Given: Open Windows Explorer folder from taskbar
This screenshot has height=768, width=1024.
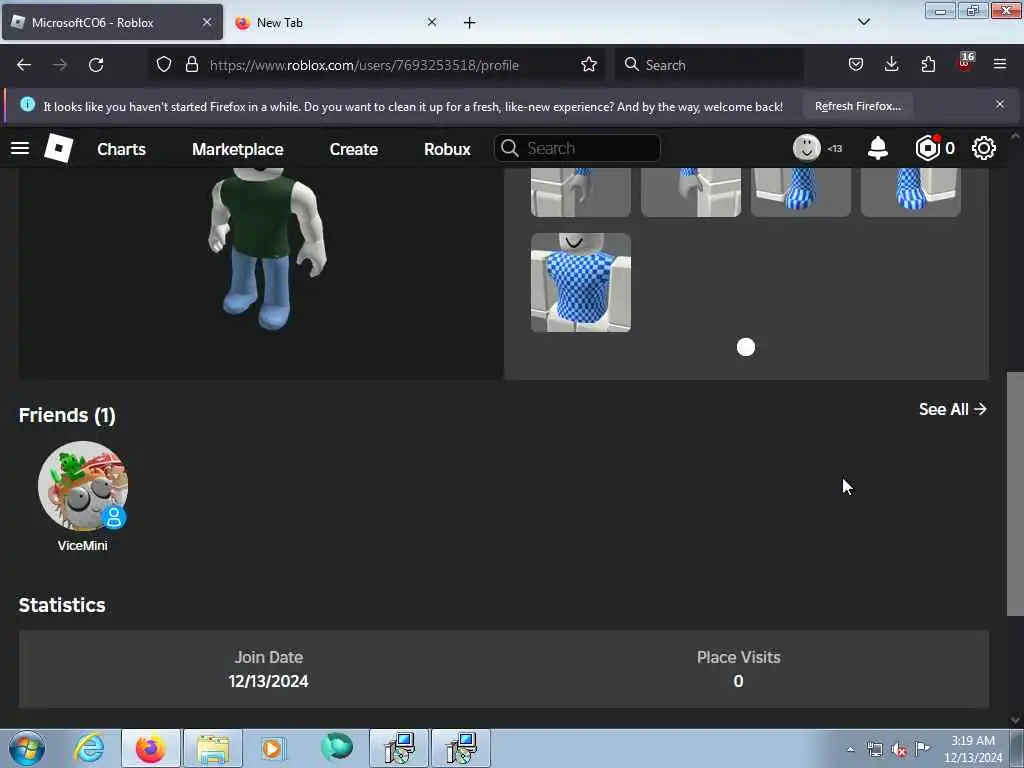Looking at the screenshot, I should pyautogui.click(x=213, y=748).
